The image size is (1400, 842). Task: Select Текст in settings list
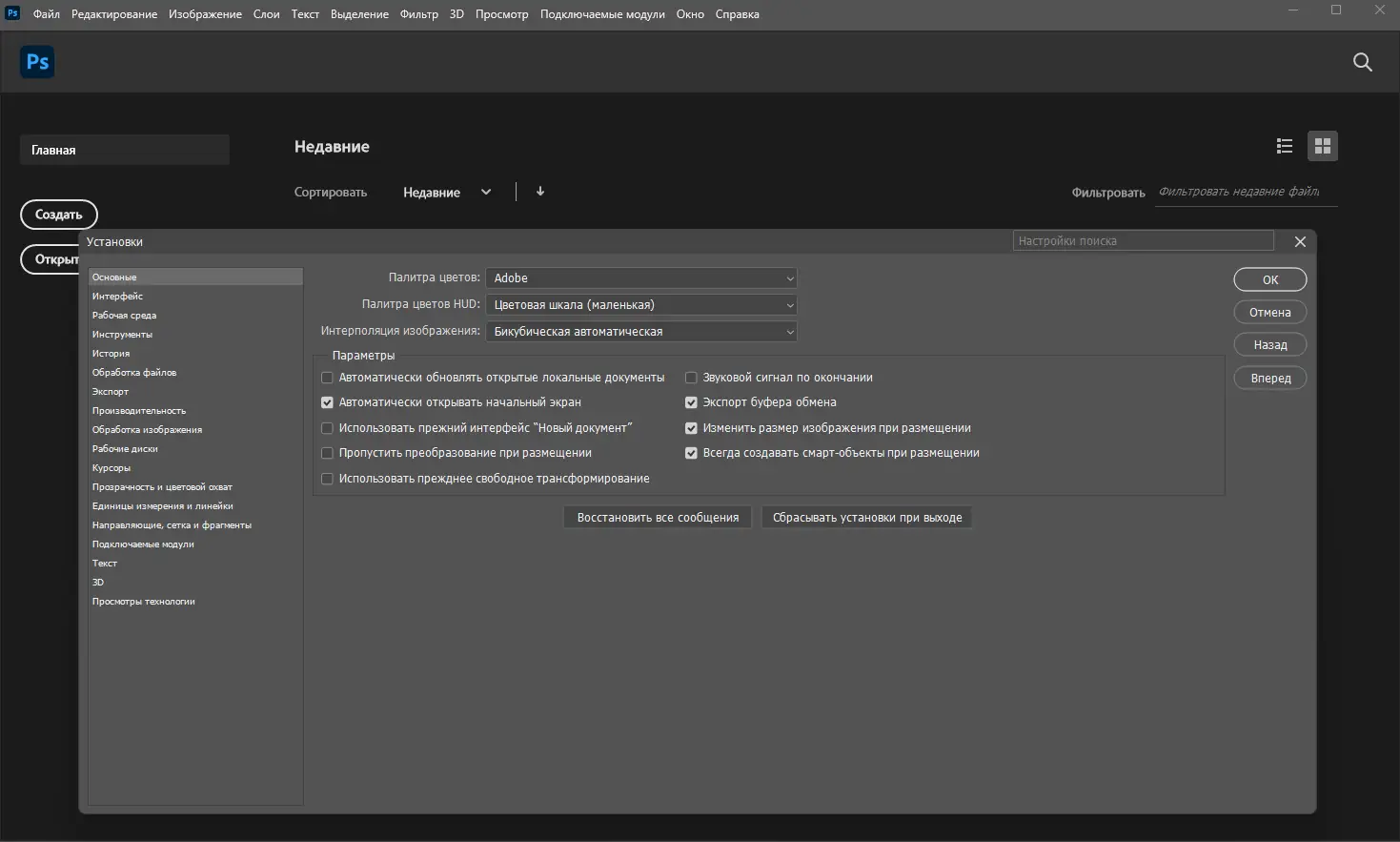click(195, 564)
